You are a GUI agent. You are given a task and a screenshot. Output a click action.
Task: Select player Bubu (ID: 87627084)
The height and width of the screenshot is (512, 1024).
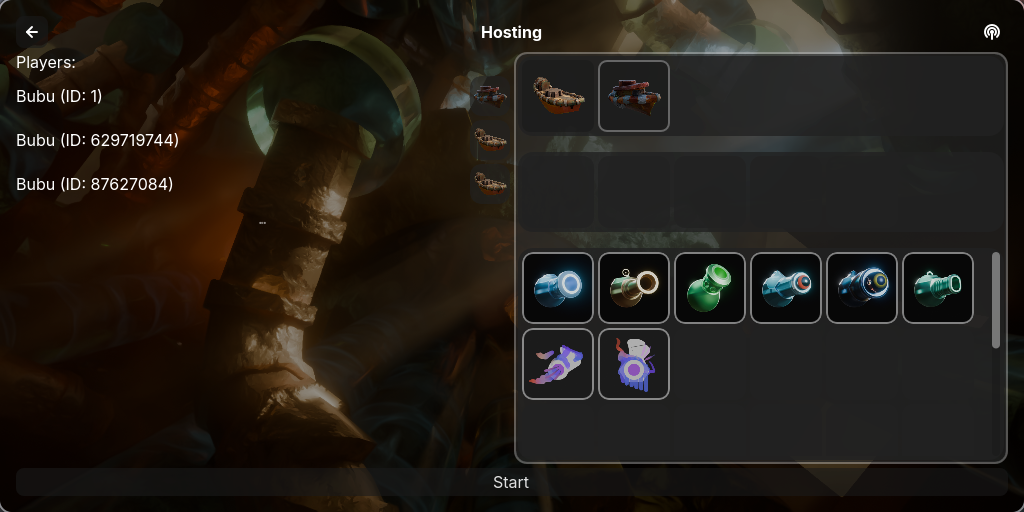pos(95,184)
